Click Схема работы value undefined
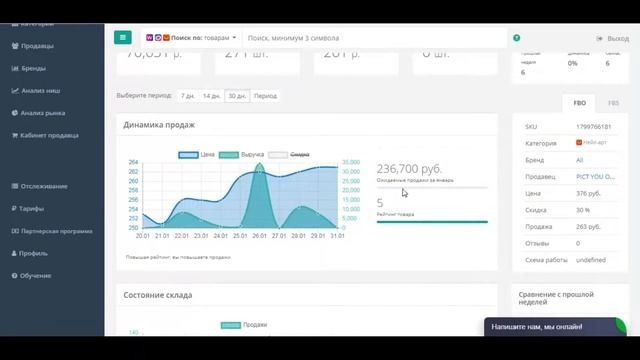This screenshot has height=360, width=640. point(591,260)
